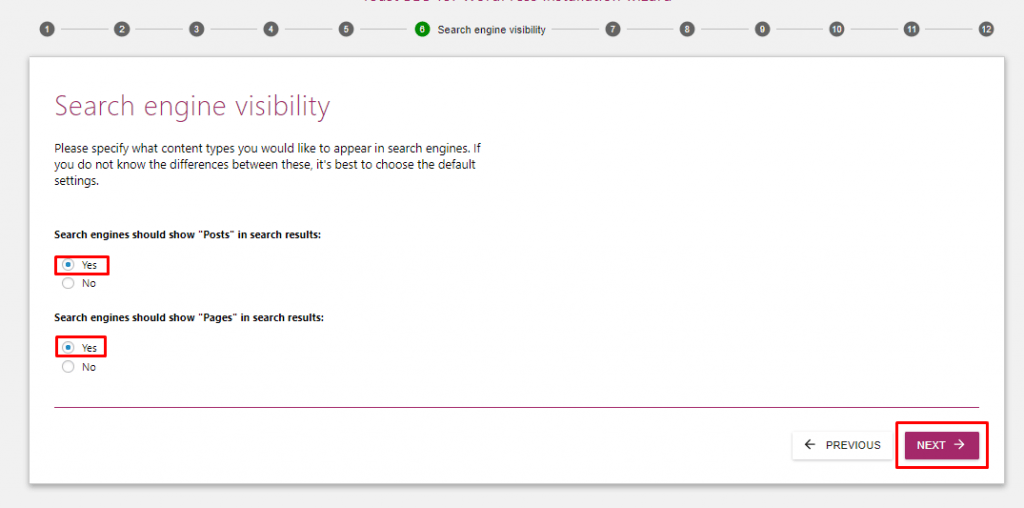Jump ahead to step 7
The width and height of the screenshot is (1024, 508).
[x=612, y=29]
